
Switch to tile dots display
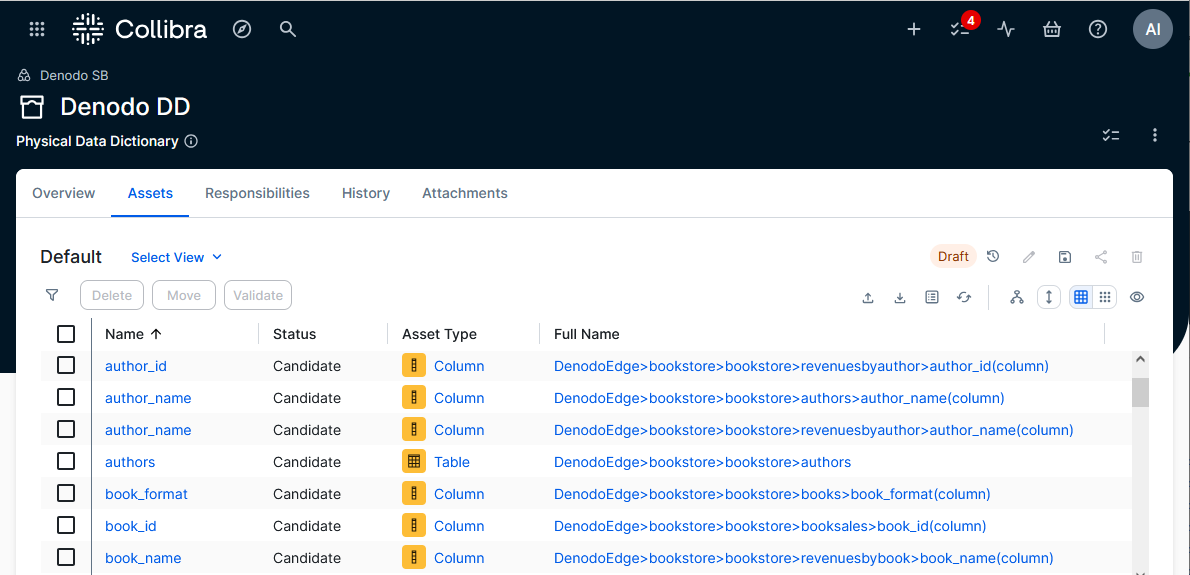coord(1105,297)
